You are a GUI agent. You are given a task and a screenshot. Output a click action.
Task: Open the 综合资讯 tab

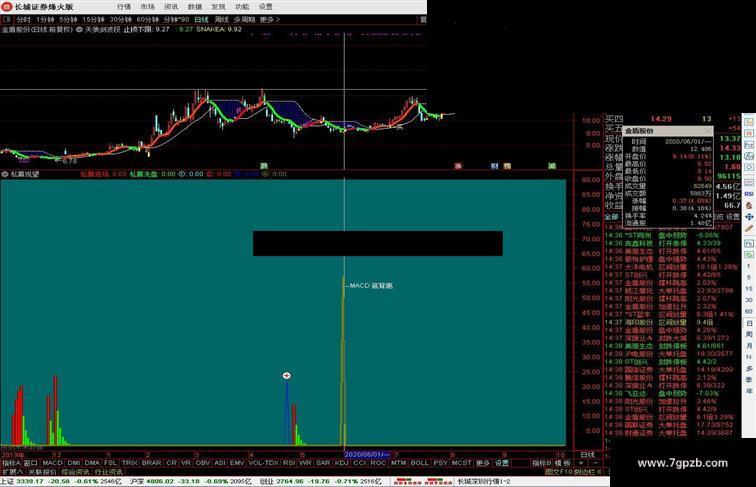point(75,472)
